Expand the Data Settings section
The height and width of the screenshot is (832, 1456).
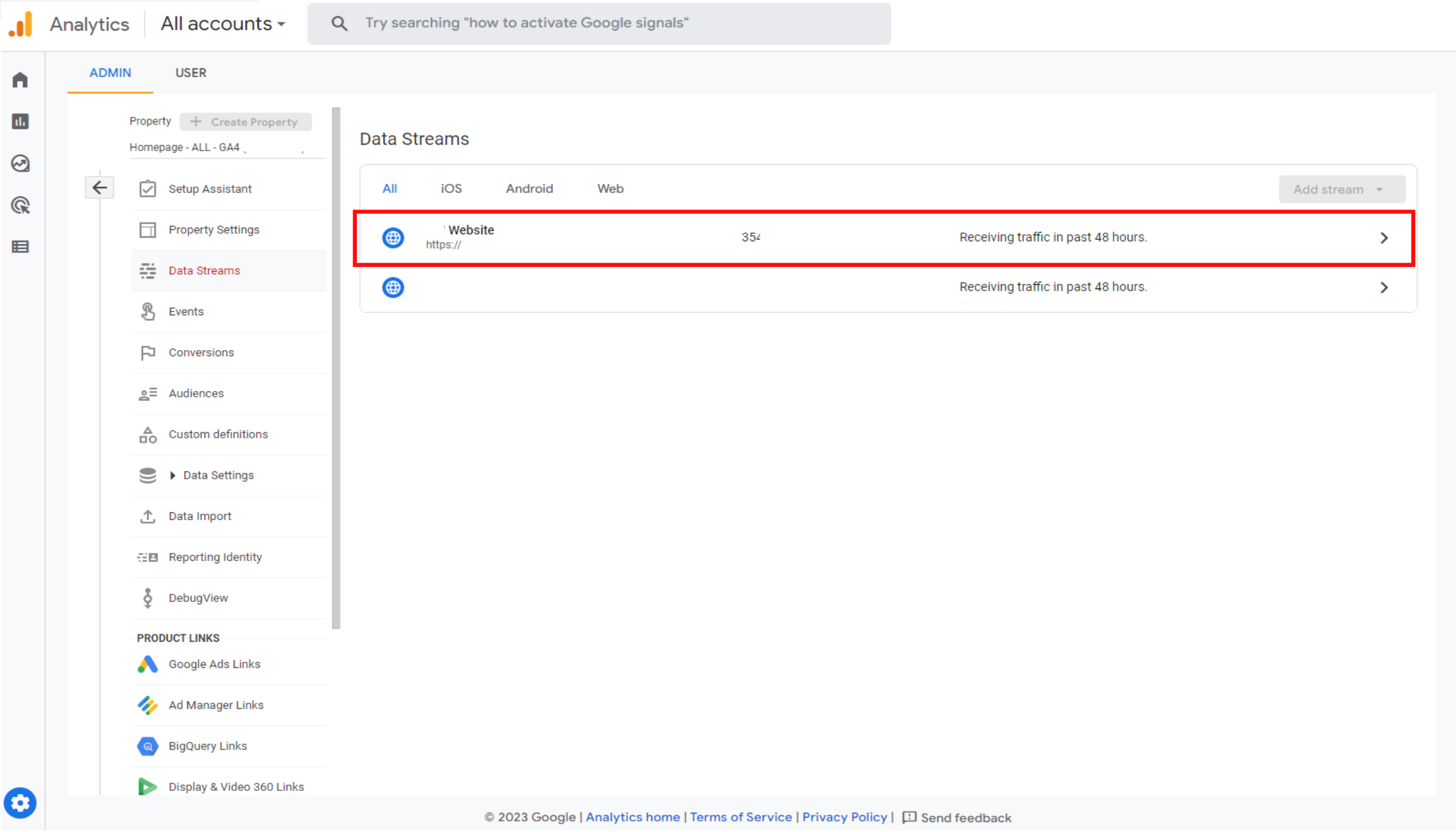[x=173, y=476]
